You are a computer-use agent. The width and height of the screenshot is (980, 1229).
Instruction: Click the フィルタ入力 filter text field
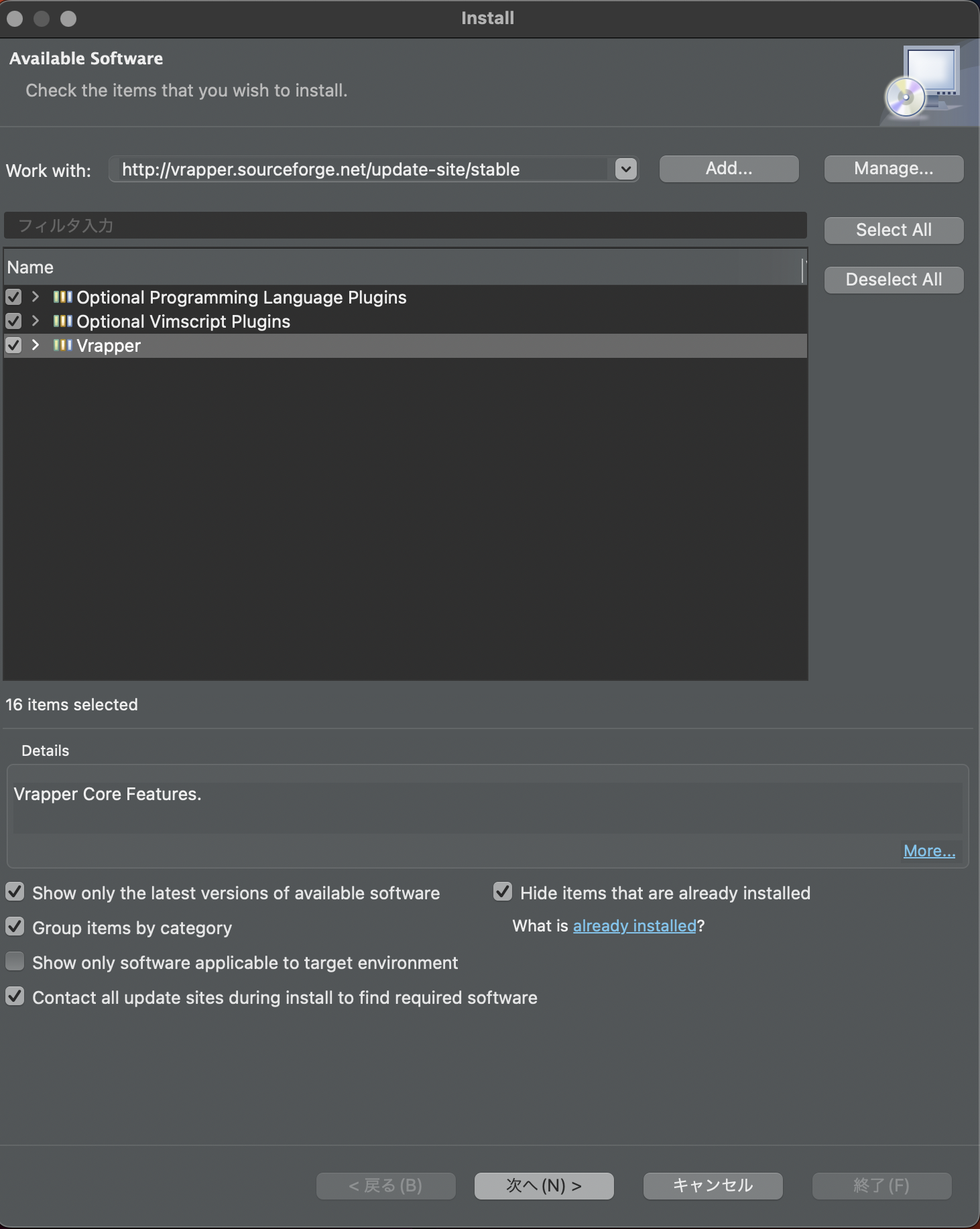[x=406, y=226]
